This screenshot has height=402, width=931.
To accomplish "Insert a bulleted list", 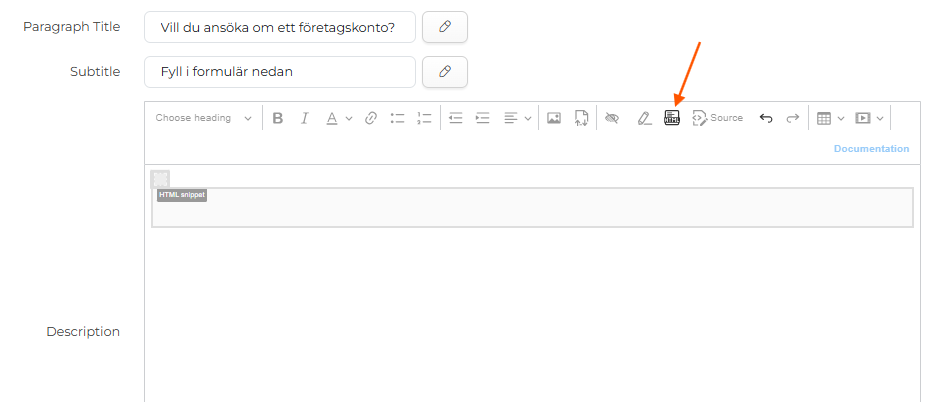I will pyautogui.click(x=397, y=118).
